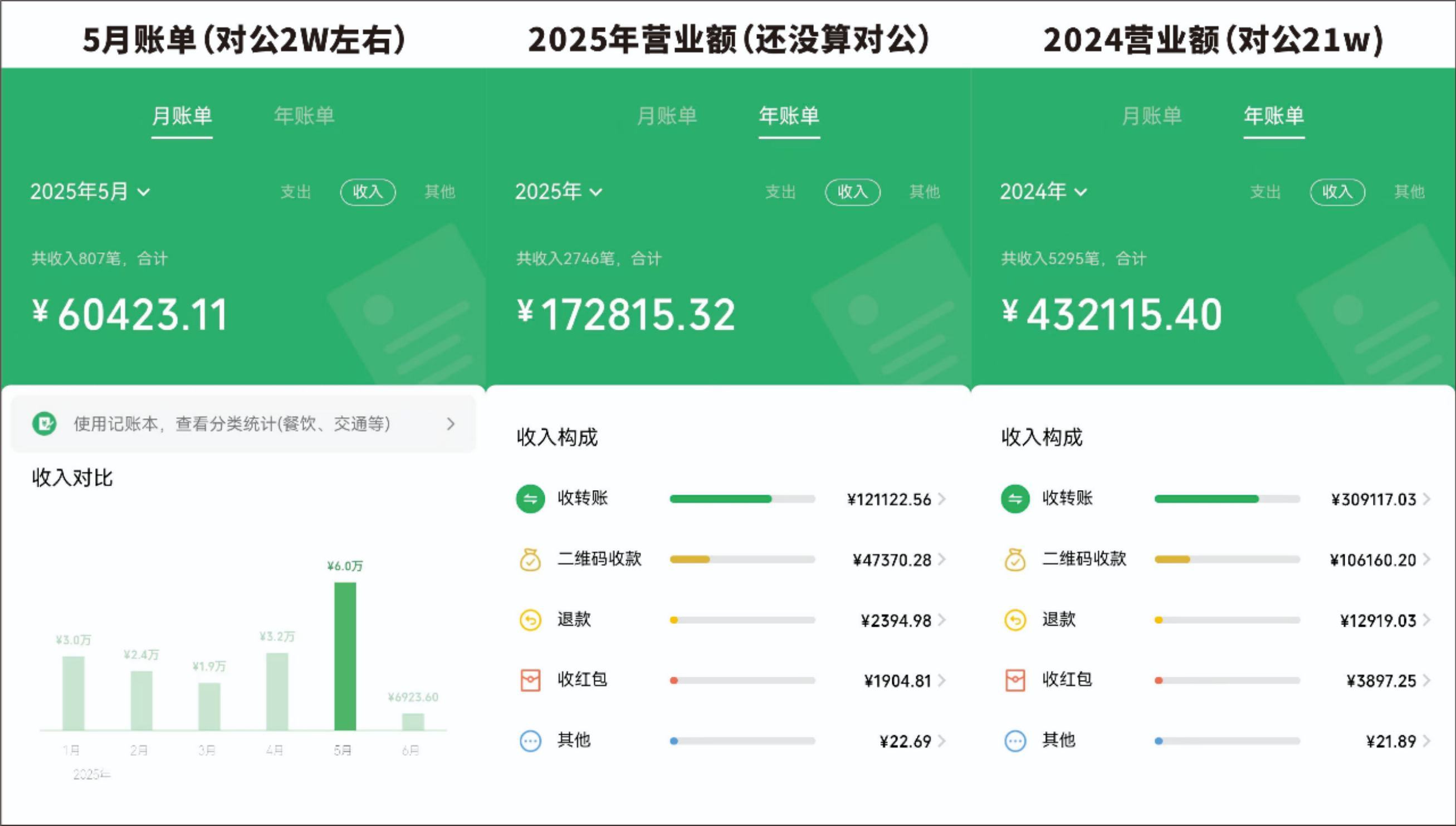Screen dimensions: 1456x826
Task: Select 收入 filter in the 2024 yearly panel
Action: click(1337, 192)
